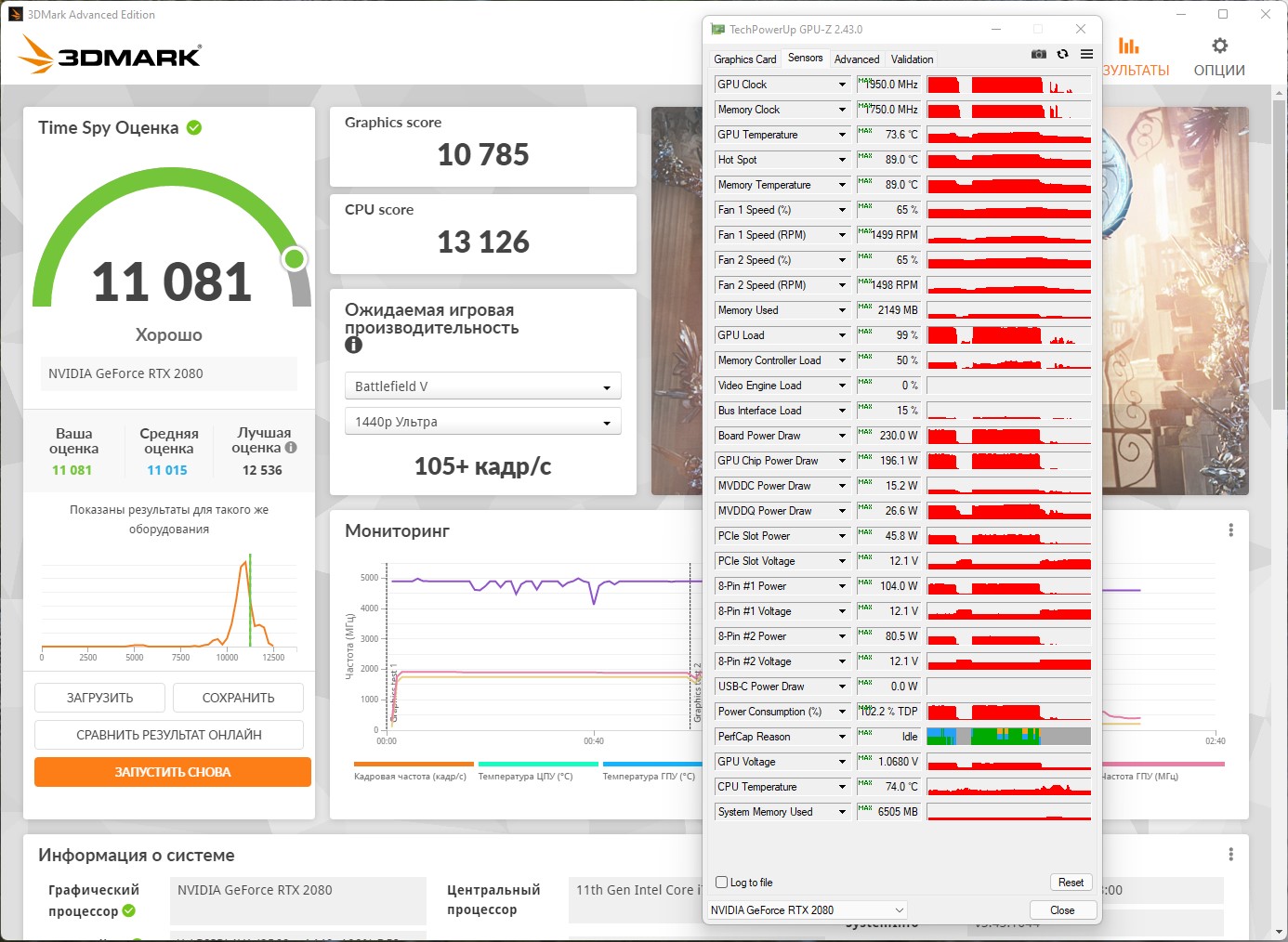The width and height of the screenshot is (1288, 942).
Task: Open the GPU-Z hamburger menu
Action: (x=1086, y=54)
